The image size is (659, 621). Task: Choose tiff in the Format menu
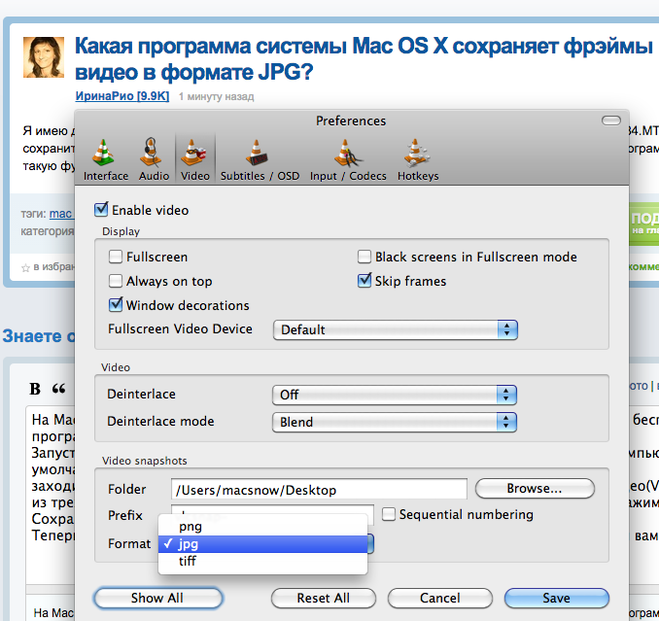click(263, 561)
